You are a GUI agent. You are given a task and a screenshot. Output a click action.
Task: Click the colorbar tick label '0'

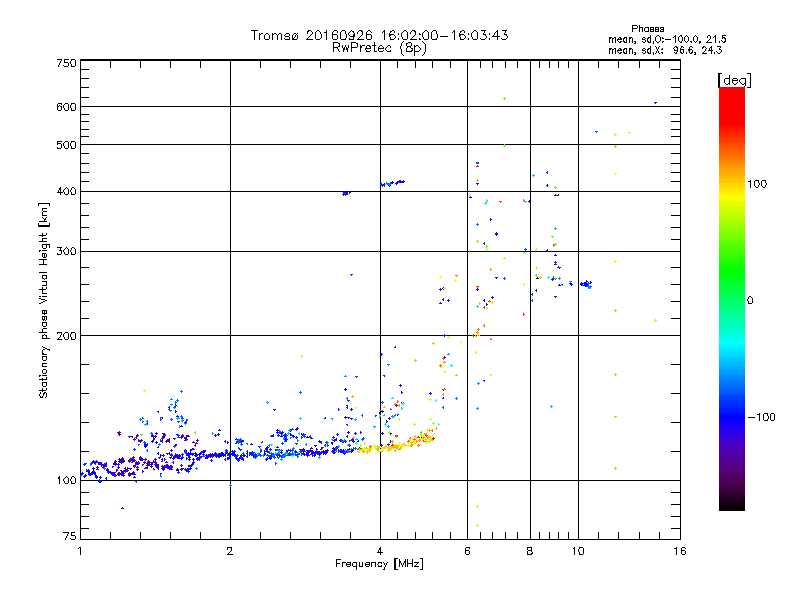pyautogui.click(x=750, y=301)
